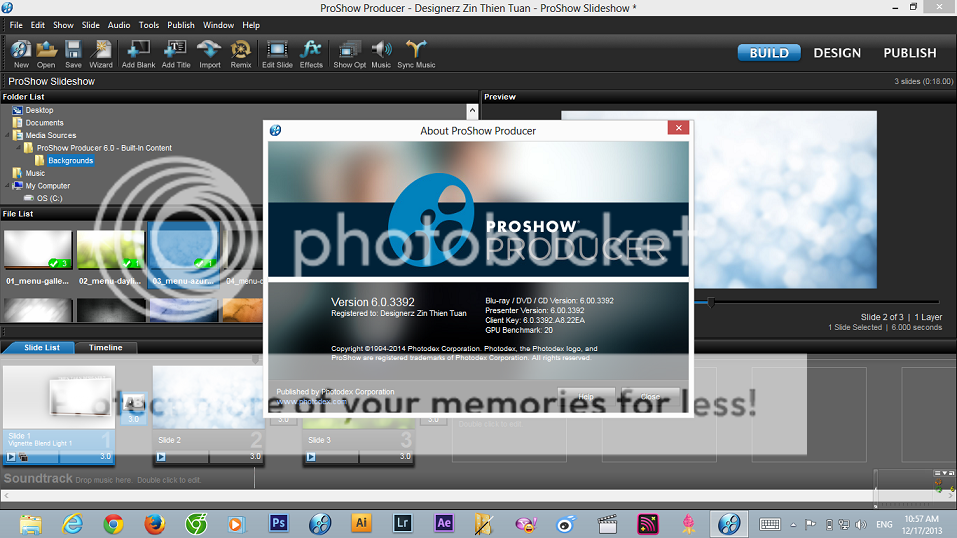This screenshot has width=957, height=538.
Task: Switch to PUBLISH workspace mode
Action: (x=909, y=53)
